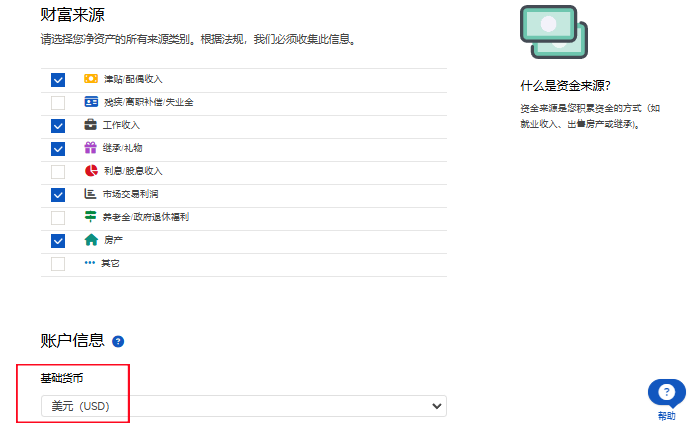Click the chart icon beside 市场交易利润
Screen dimensions: 700x429
tap(91, 194)
